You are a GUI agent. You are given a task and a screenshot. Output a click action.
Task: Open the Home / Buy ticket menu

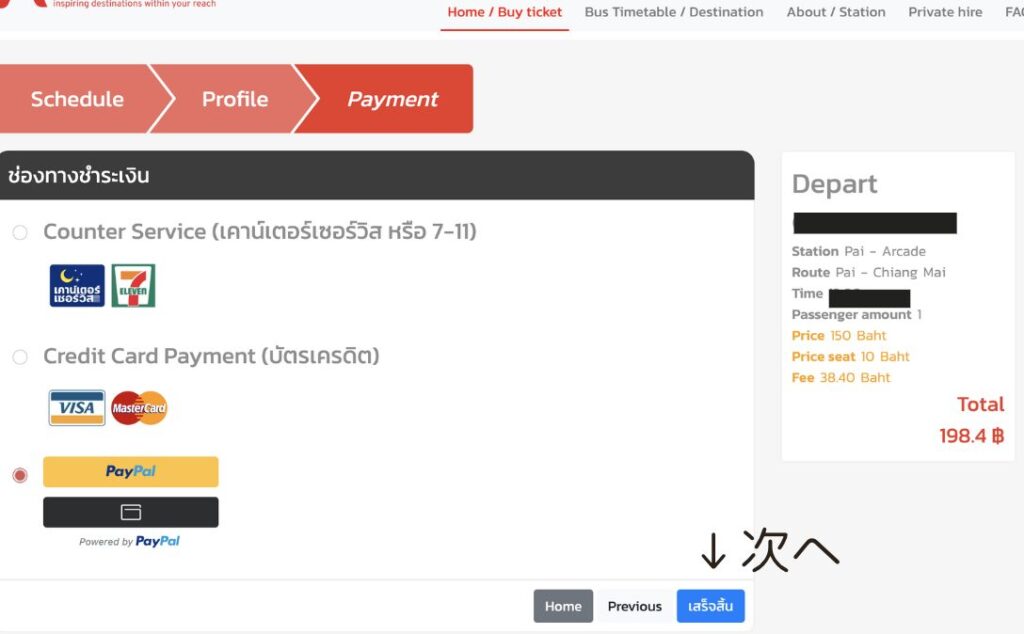[504, 13]
